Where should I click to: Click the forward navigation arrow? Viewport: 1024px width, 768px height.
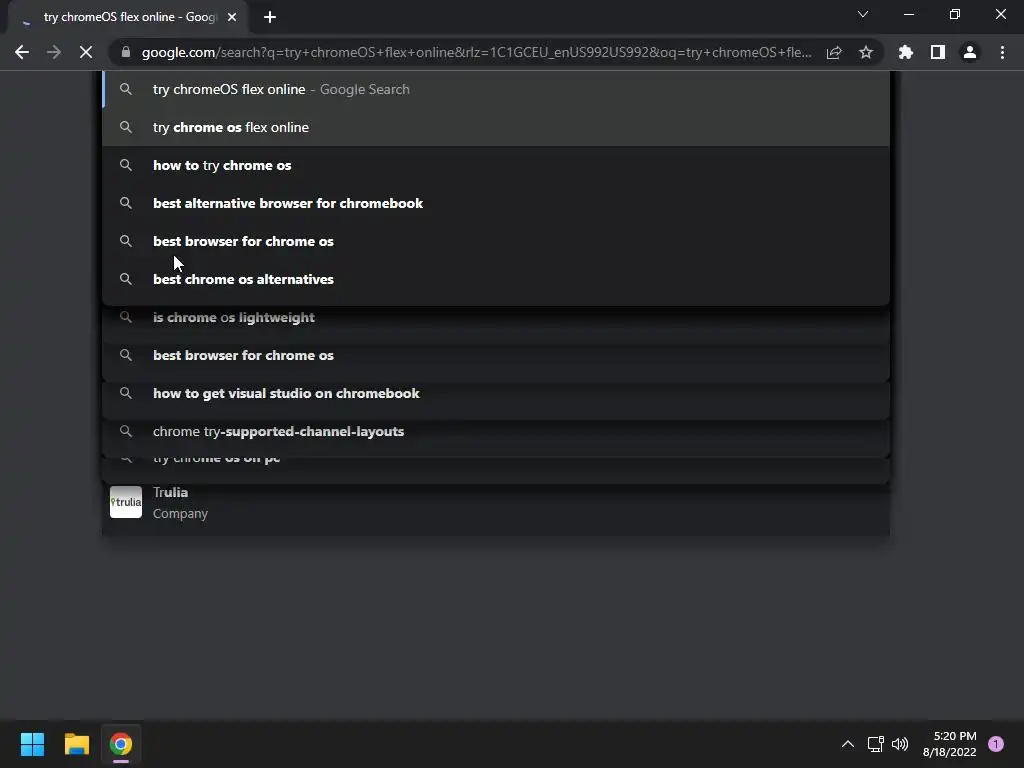[54, 52]
